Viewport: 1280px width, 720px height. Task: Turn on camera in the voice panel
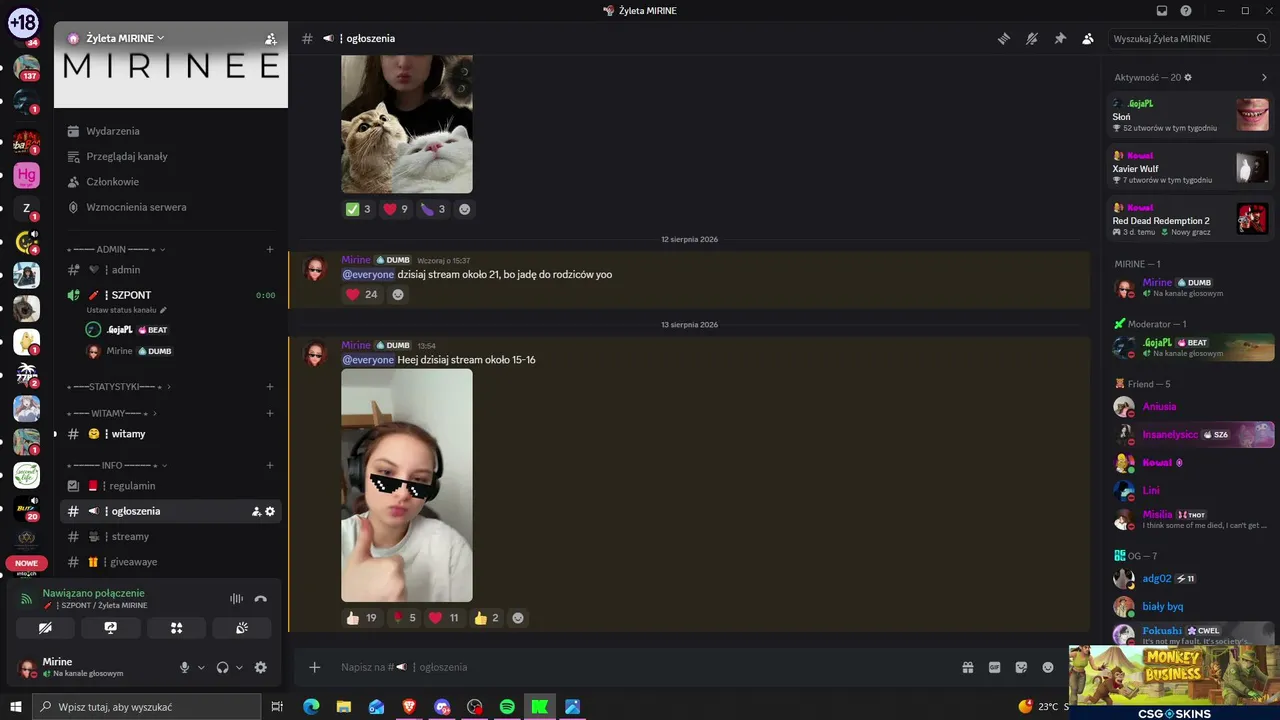45,628
